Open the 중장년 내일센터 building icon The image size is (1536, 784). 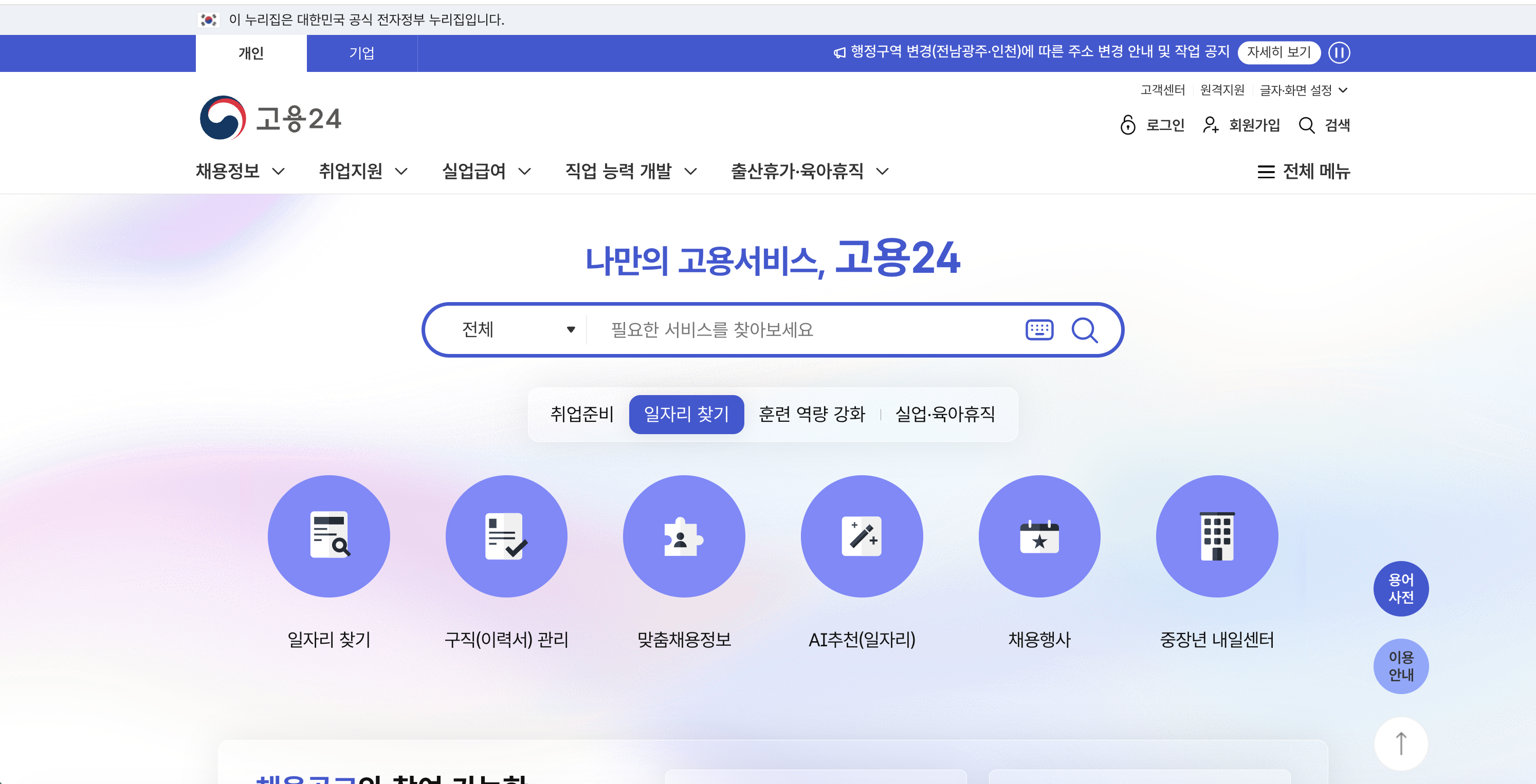[x=1217, y=535]
